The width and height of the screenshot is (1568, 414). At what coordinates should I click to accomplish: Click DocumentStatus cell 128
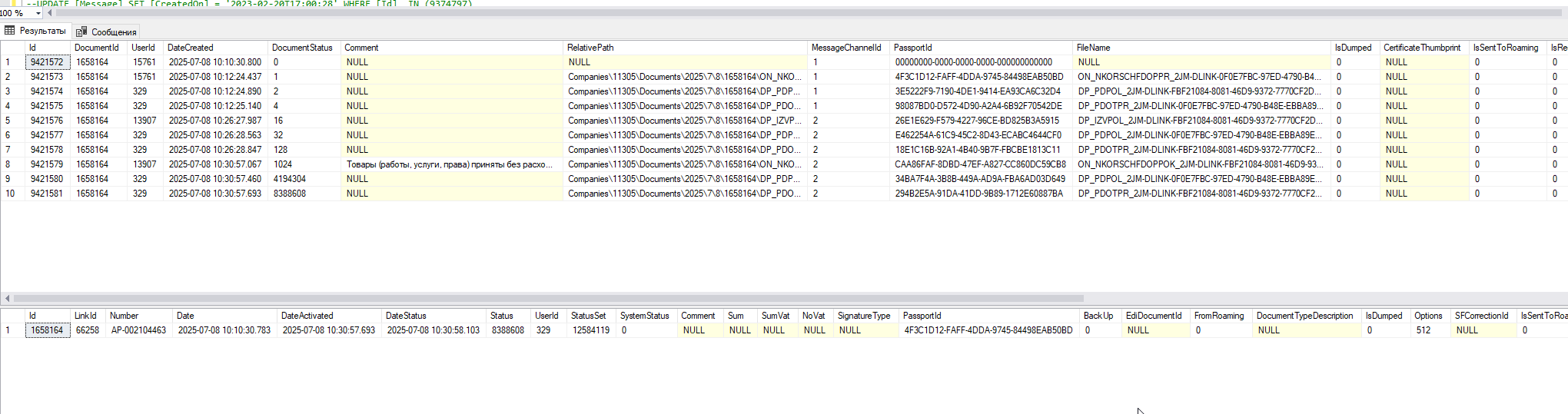click(304, 150)
